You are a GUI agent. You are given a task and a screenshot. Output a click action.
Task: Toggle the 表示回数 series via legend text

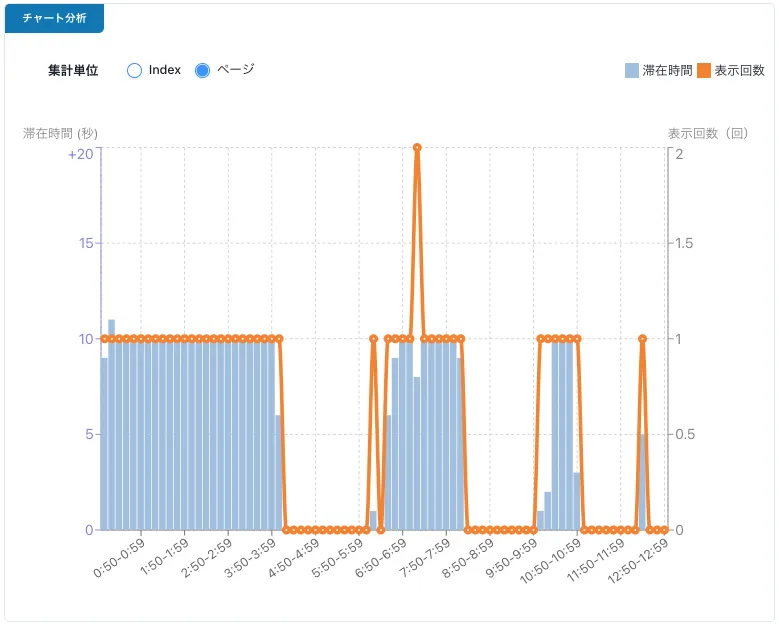[739, 70]
